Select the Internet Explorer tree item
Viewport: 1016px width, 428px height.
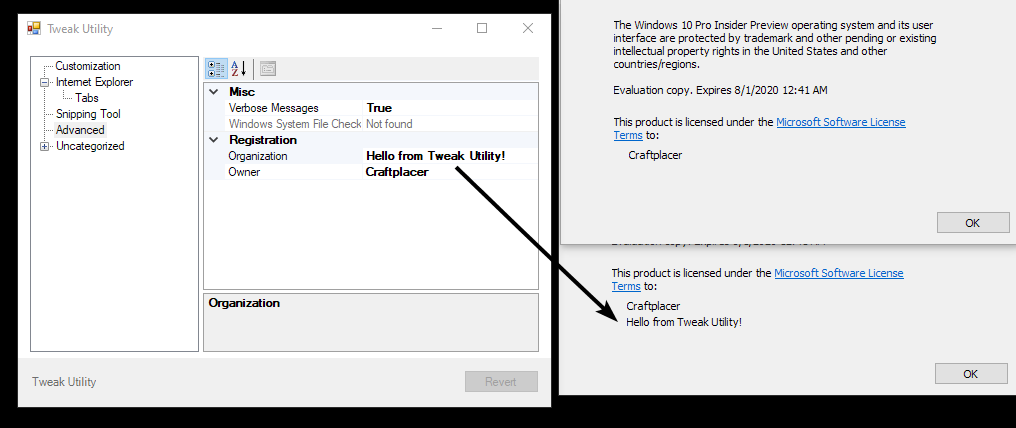tap(94, 82)
